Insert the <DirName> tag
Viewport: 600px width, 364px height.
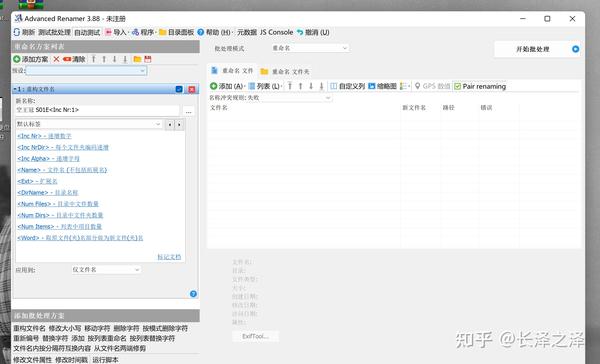47,193
